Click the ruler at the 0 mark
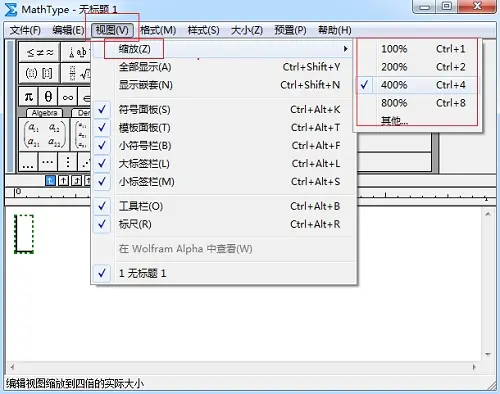 pyautogui.click(x=18, y=192)
